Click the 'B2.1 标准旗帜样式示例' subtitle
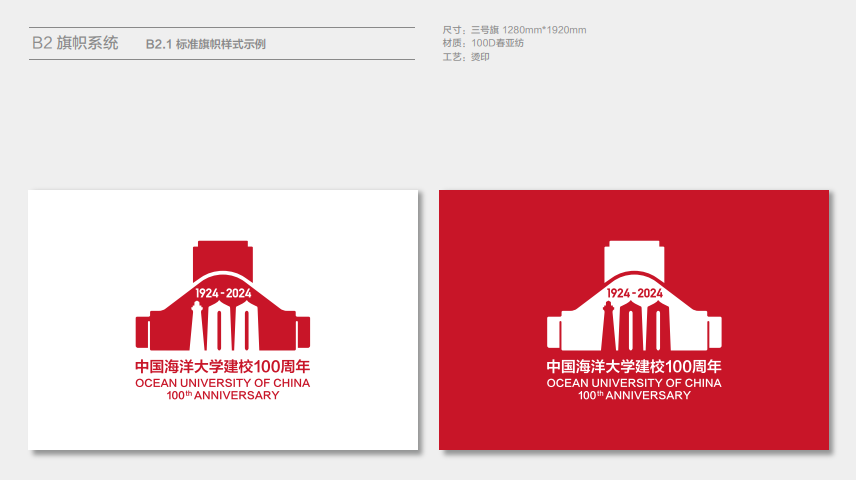The image size is (856, 480). [206, 44]
